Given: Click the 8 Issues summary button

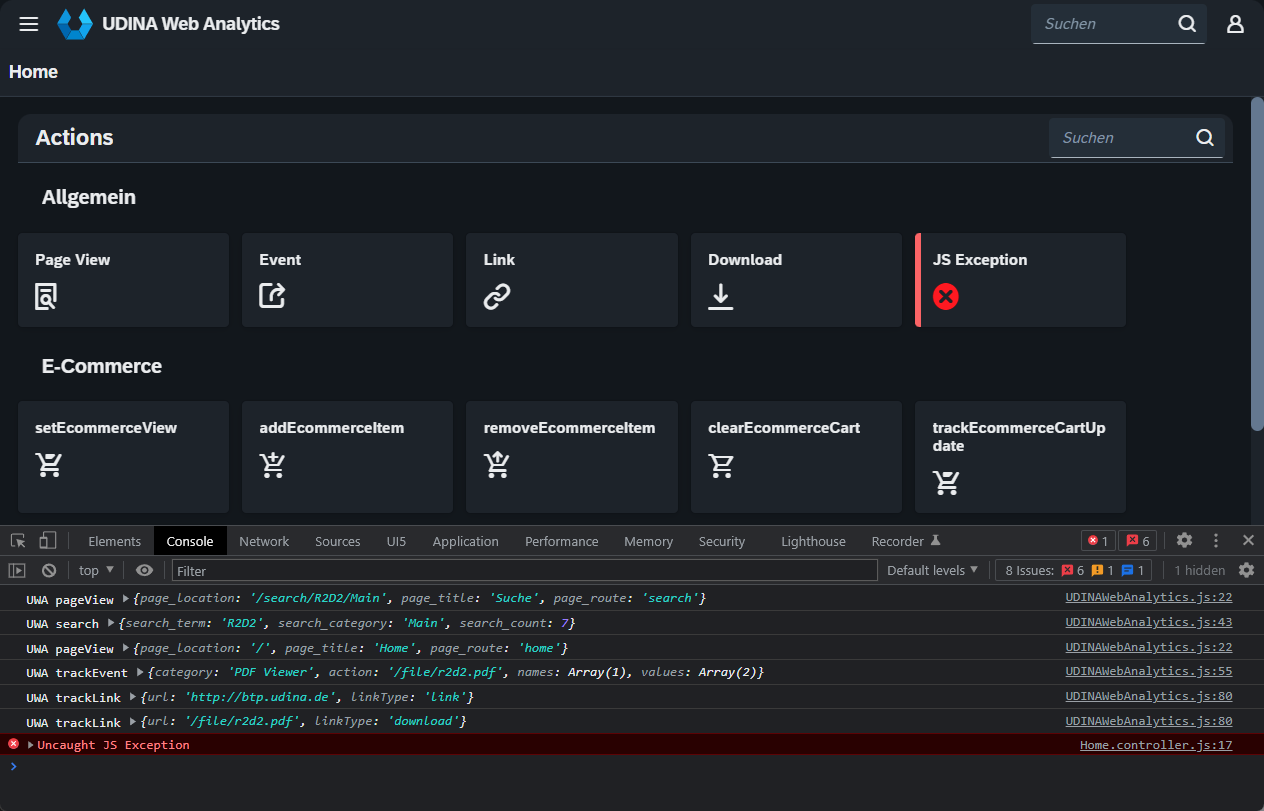Looking at the screenshot, I should pyautogui.click(x=1075, y=570).
